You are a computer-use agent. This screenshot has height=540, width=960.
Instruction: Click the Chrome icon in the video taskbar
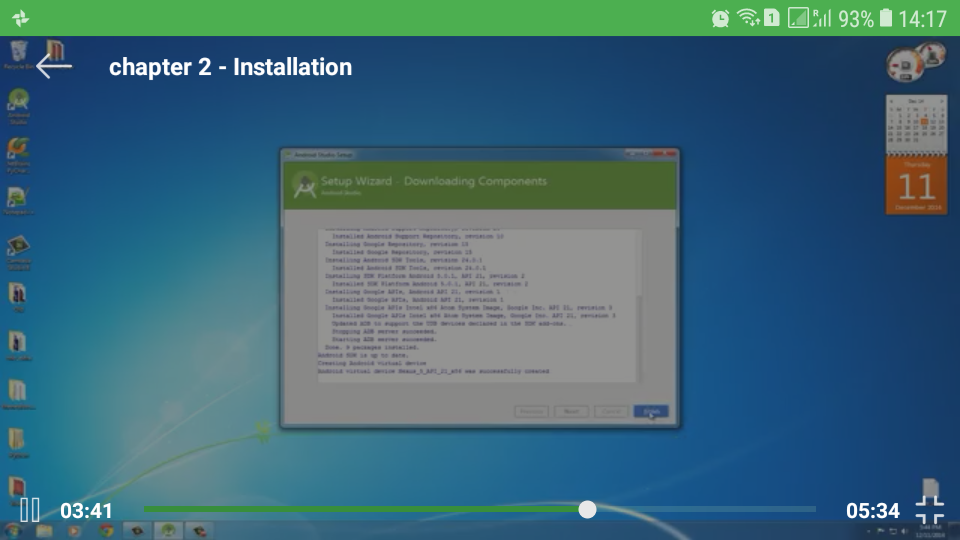pyautogui.click(x=107, y=530)
